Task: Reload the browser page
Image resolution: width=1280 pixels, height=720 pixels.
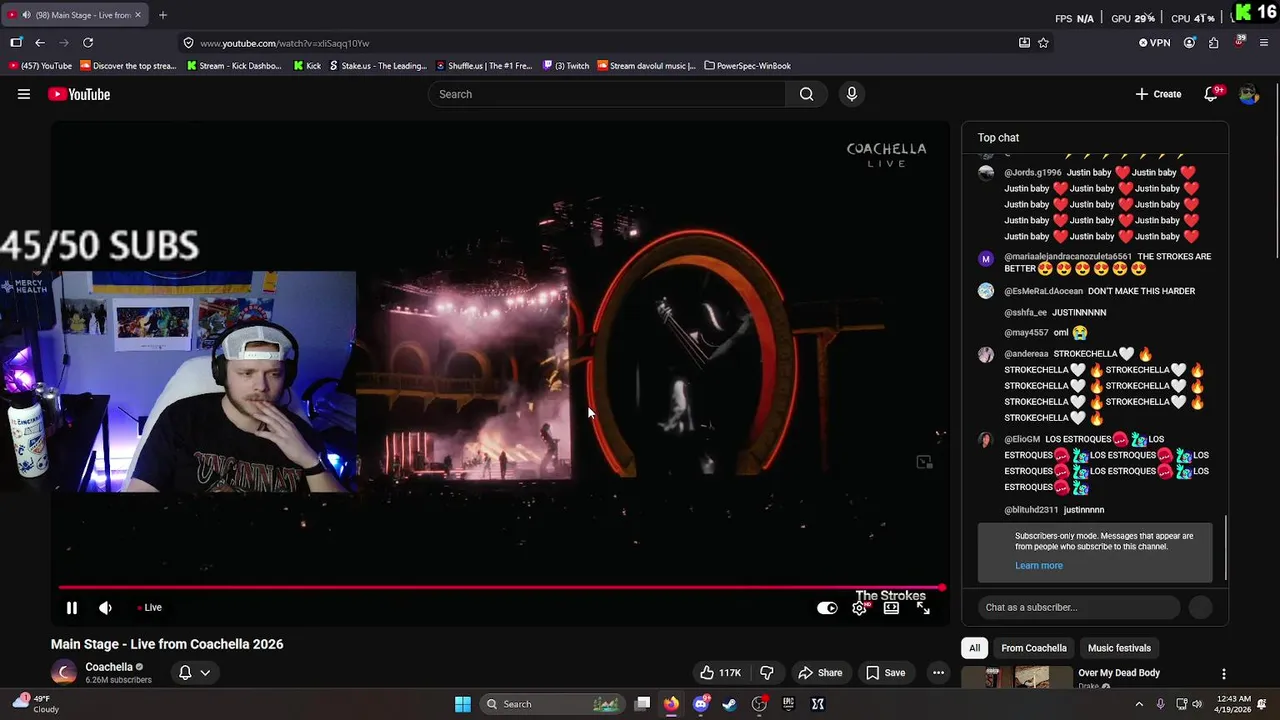Action: 88,43
